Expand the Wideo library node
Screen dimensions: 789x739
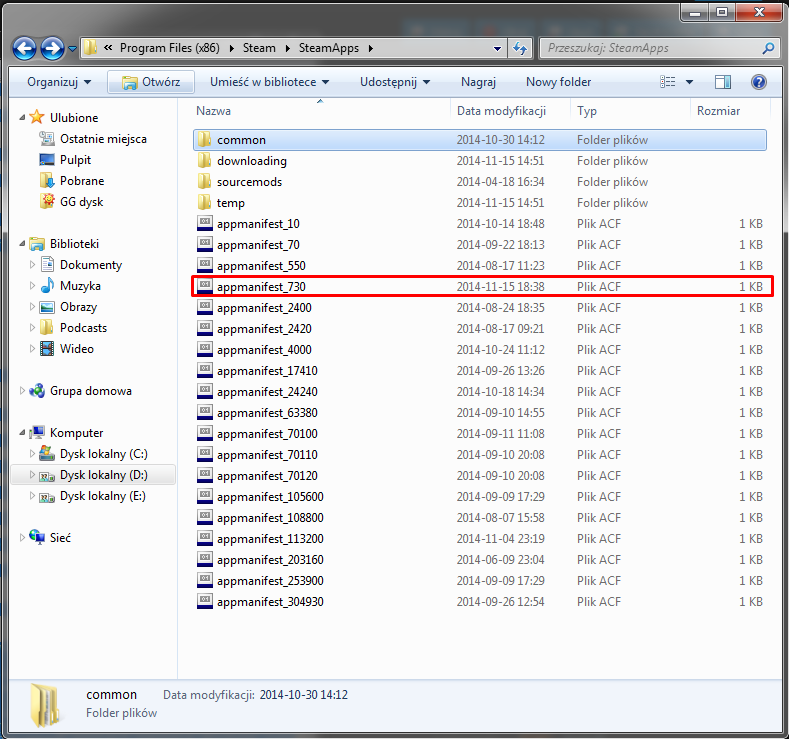click(x=32, y=349)
